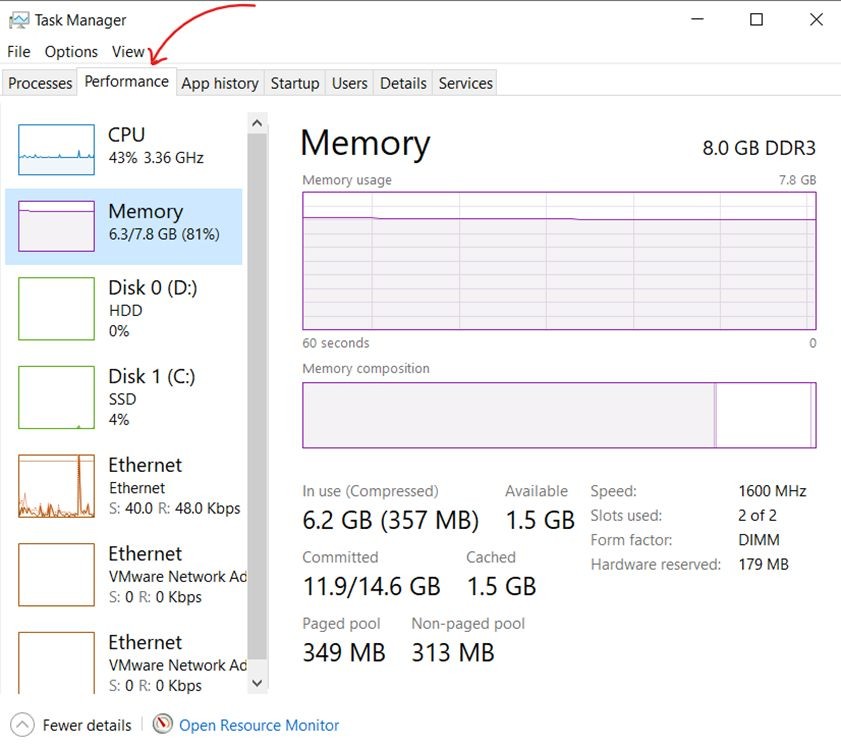Collapse view using Fewer details arrow icon

[x=23, y=725]
